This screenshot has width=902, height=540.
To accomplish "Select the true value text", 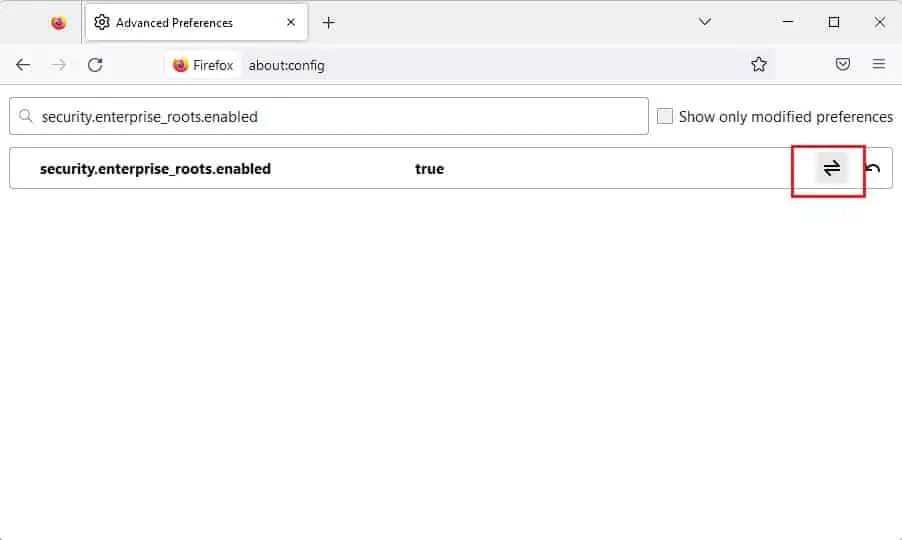I will pos(429,168).
